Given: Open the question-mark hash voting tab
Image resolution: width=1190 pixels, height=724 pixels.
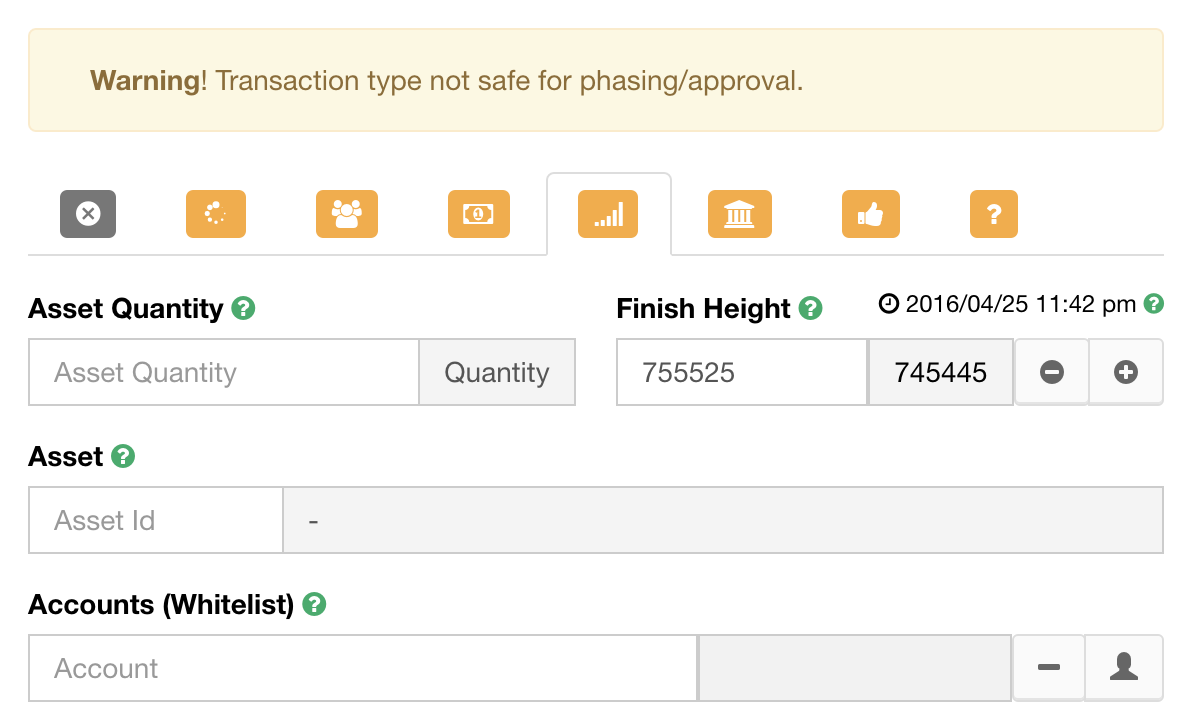Looking at the screenshot, I should pyautogui.click(x=994, y=214).
